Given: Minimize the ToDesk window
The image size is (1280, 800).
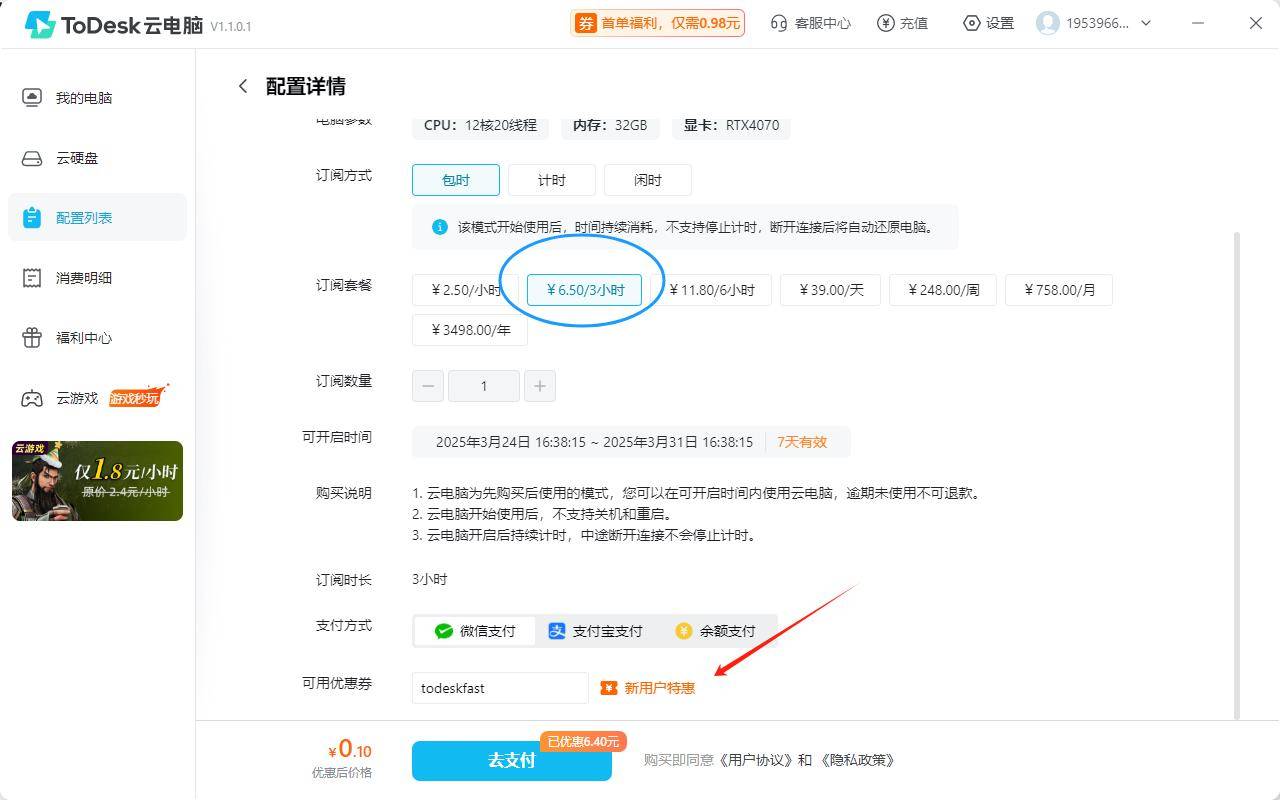Looking at the screenshot, I should tap(1198, 23).
